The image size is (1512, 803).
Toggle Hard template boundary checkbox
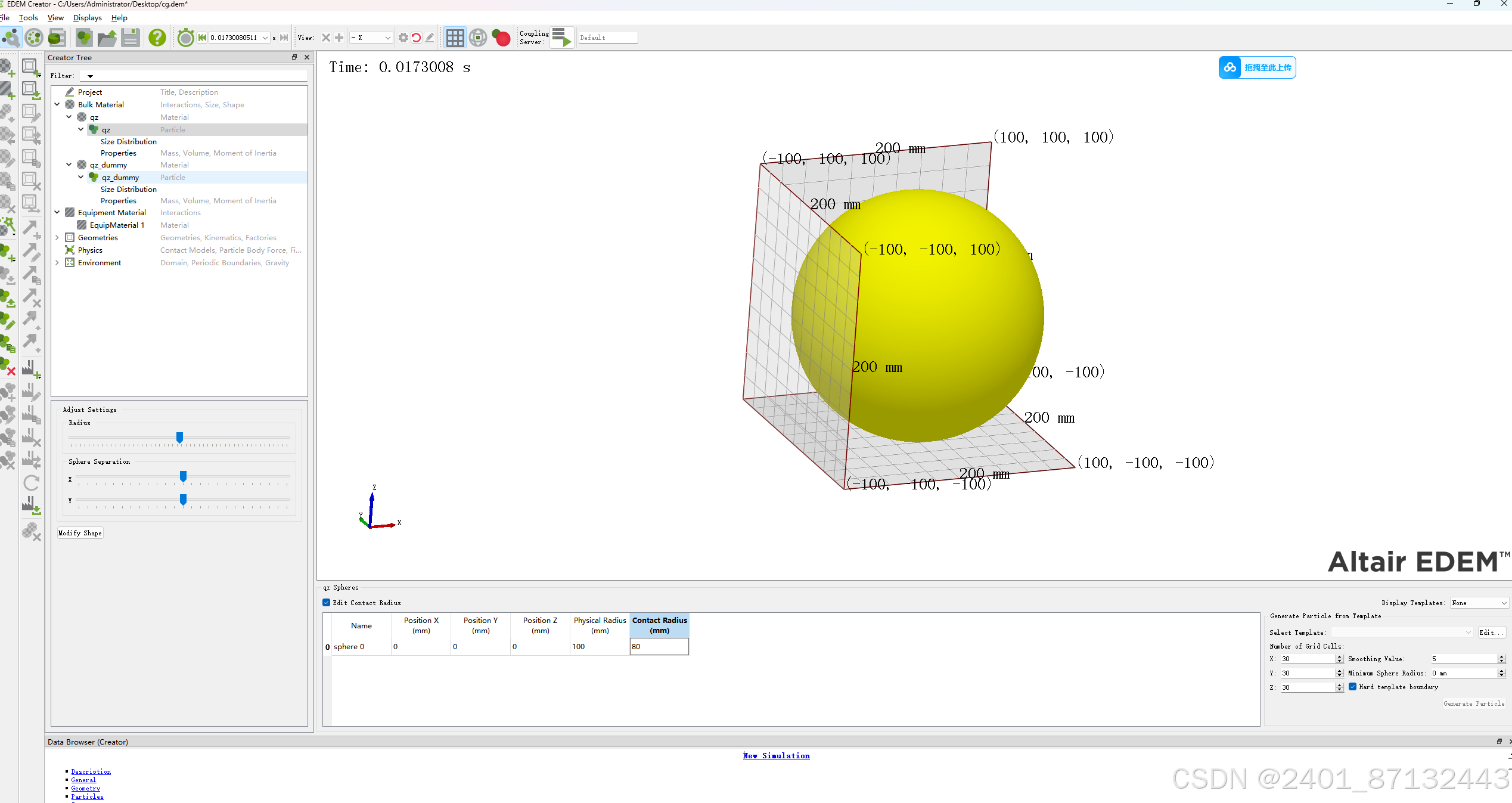(1353, 687)
